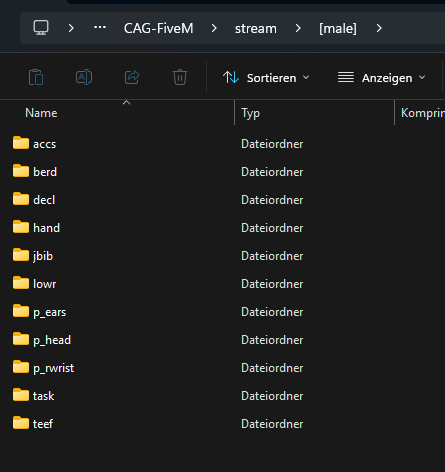The height and width of the screenshot is (472, 445).
Task: Select the p_head folder row
Action: coord(52,340)
